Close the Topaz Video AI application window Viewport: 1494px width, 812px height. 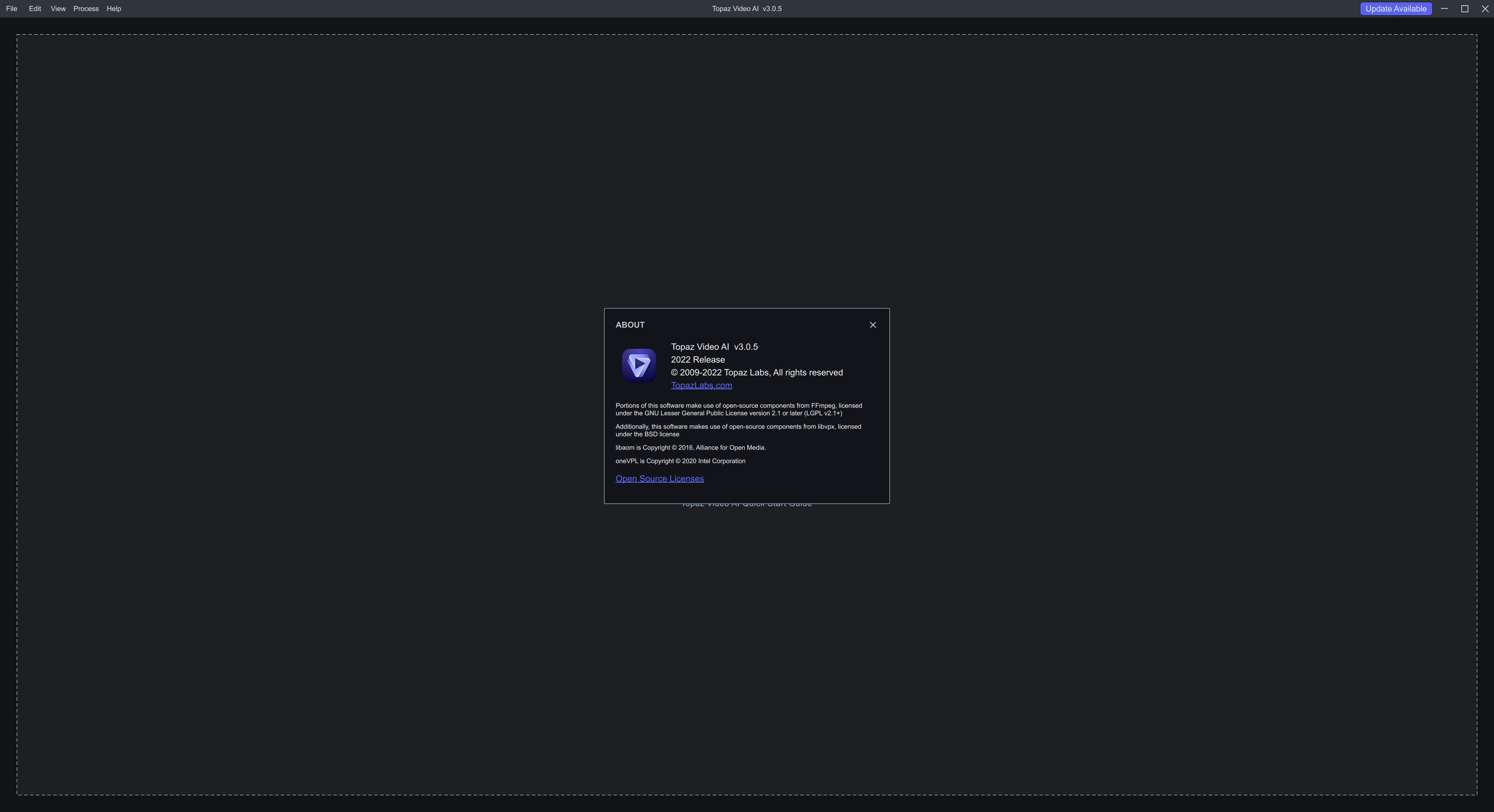[x=1485, y=9]
